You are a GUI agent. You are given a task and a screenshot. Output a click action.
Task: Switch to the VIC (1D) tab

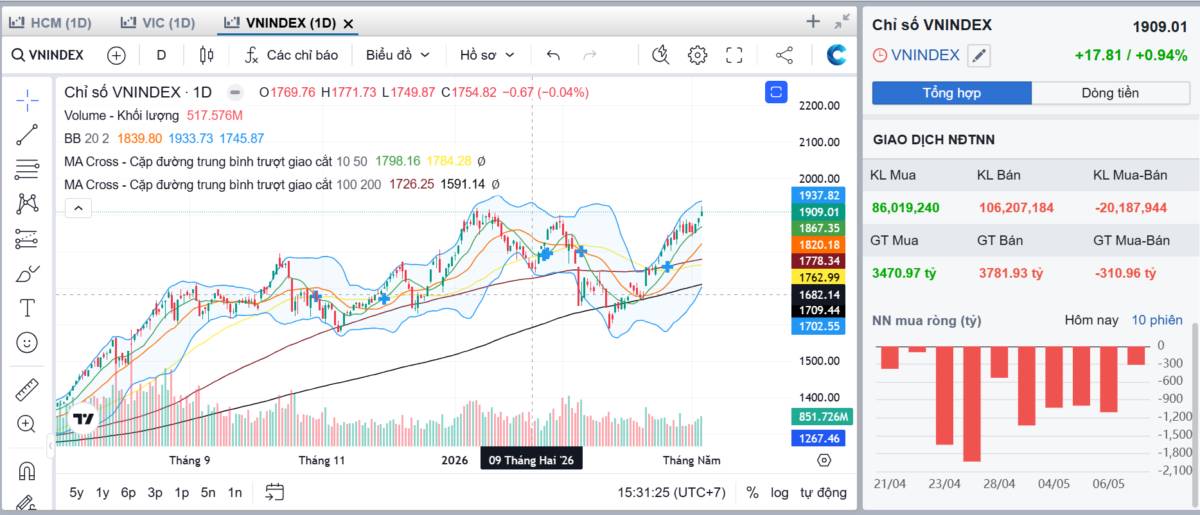(157, 22)
